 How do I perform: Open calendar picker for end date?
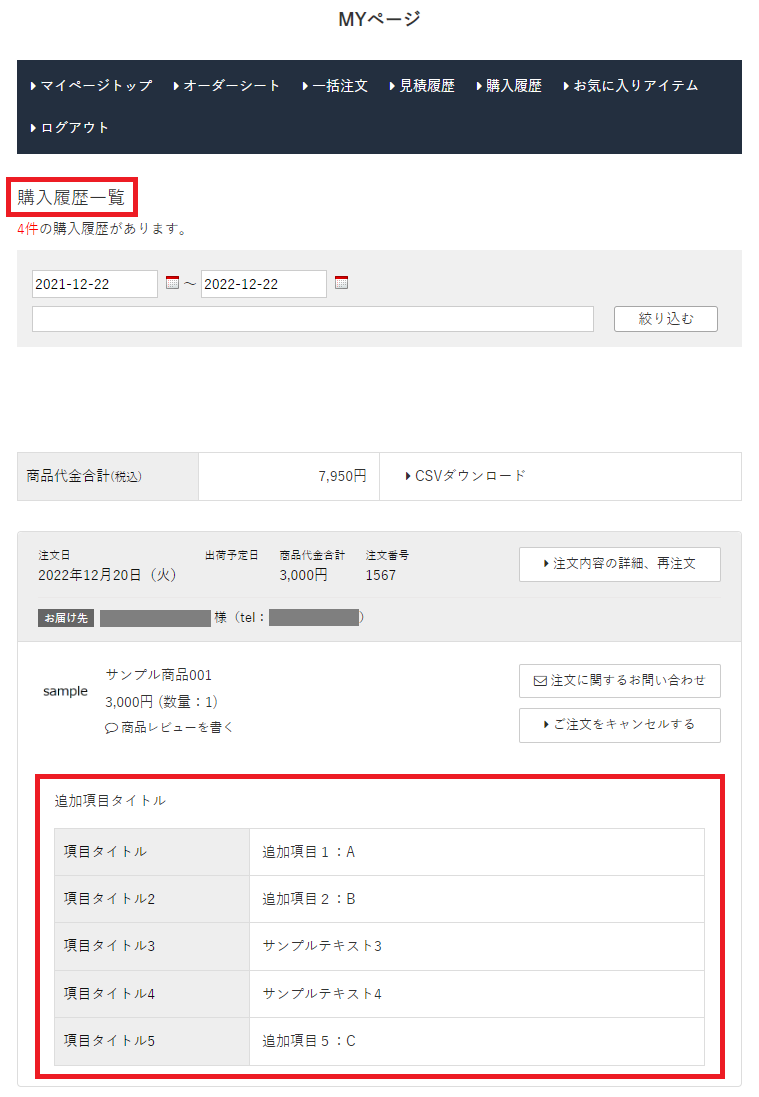(341, 284)
